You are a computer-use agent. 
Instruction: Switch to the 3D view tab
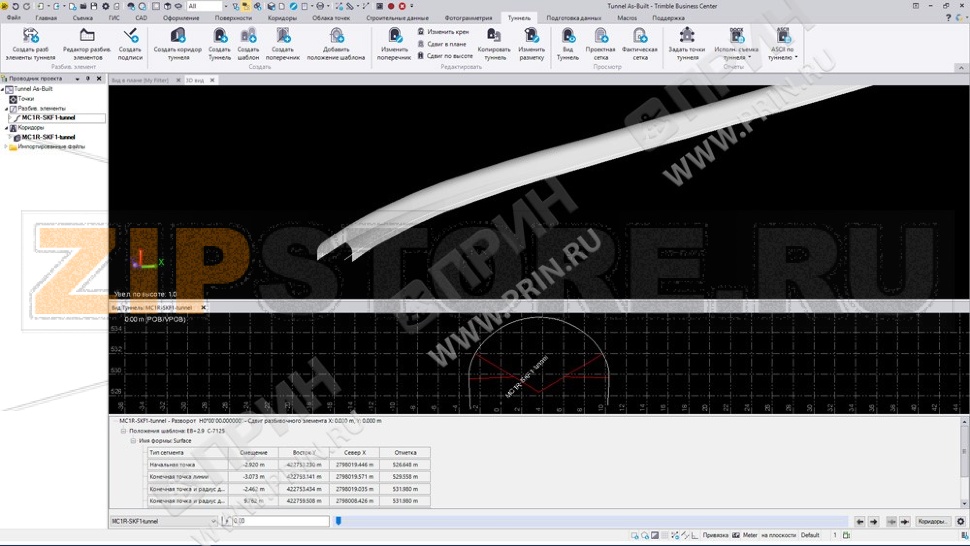point(194,79)
